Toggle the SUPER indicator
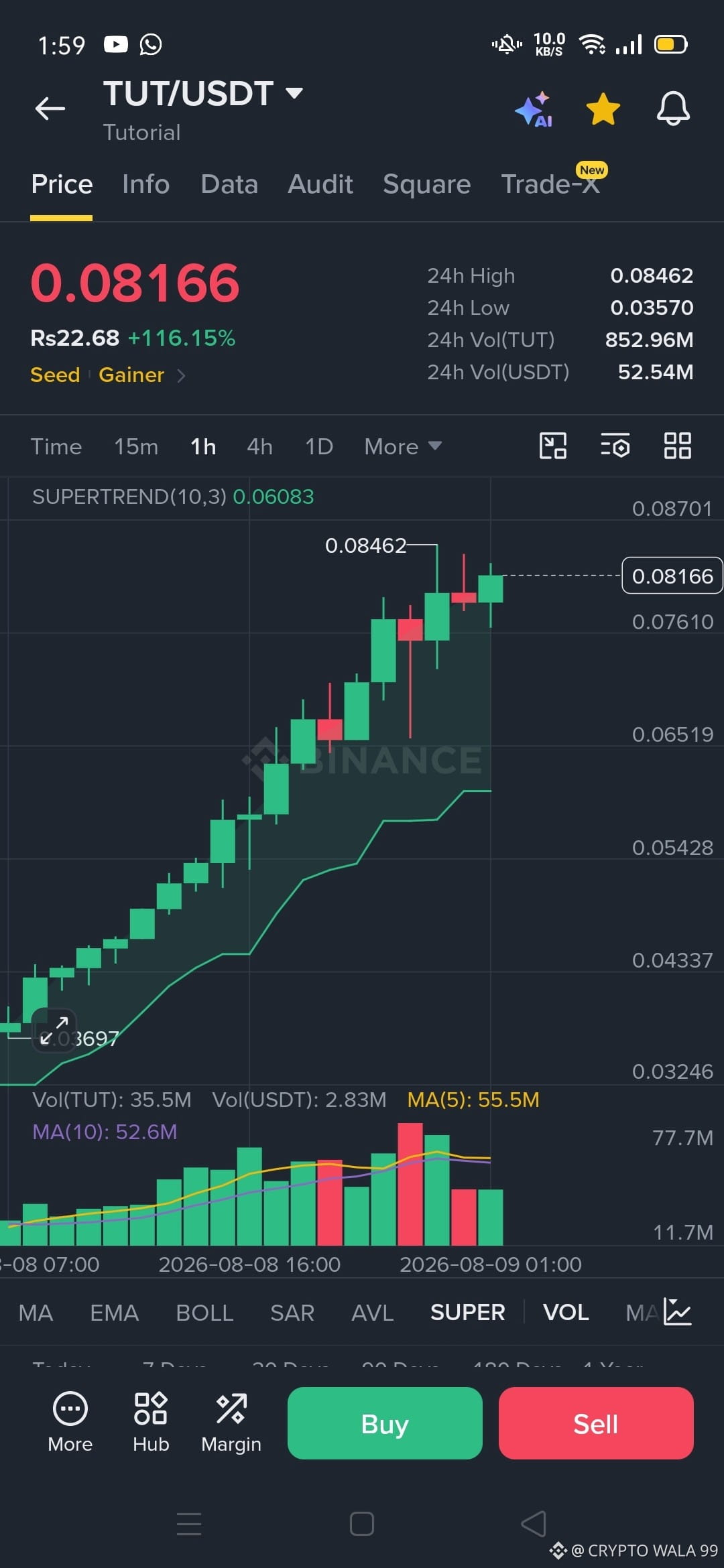724x1568 pixels. tap(468, 1312)
